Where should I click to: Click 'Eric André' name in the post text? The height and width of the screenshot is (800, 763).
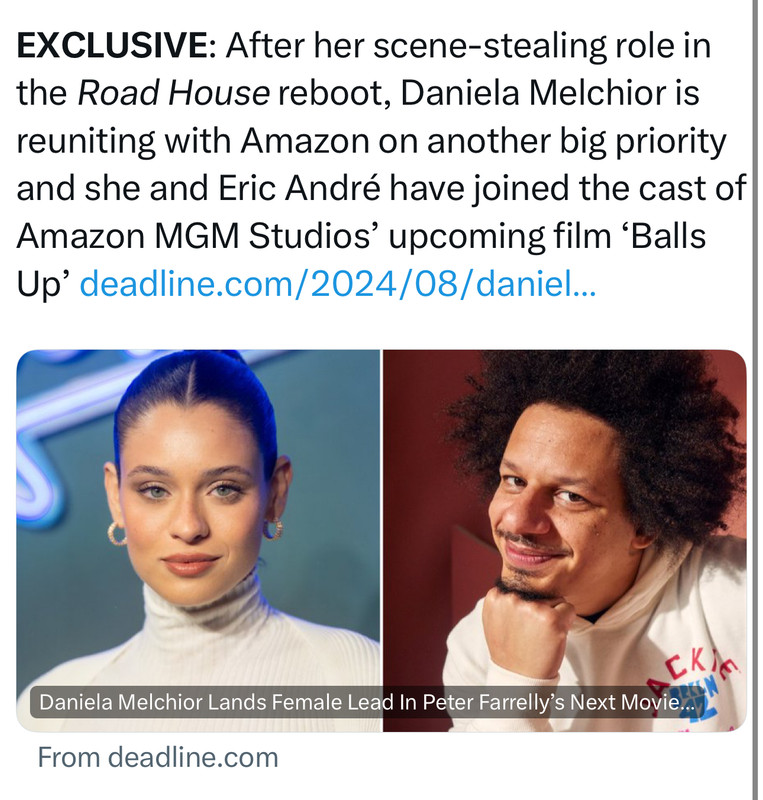(x=300, y=188)
